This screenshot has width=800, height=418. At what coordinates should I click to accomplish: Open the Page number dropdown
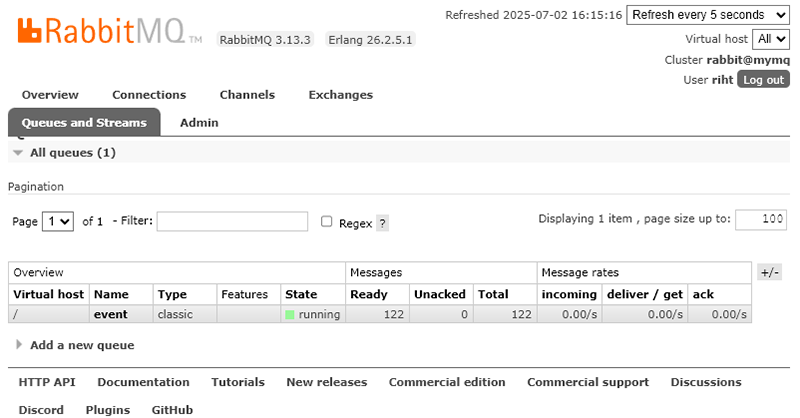point(59,222)
